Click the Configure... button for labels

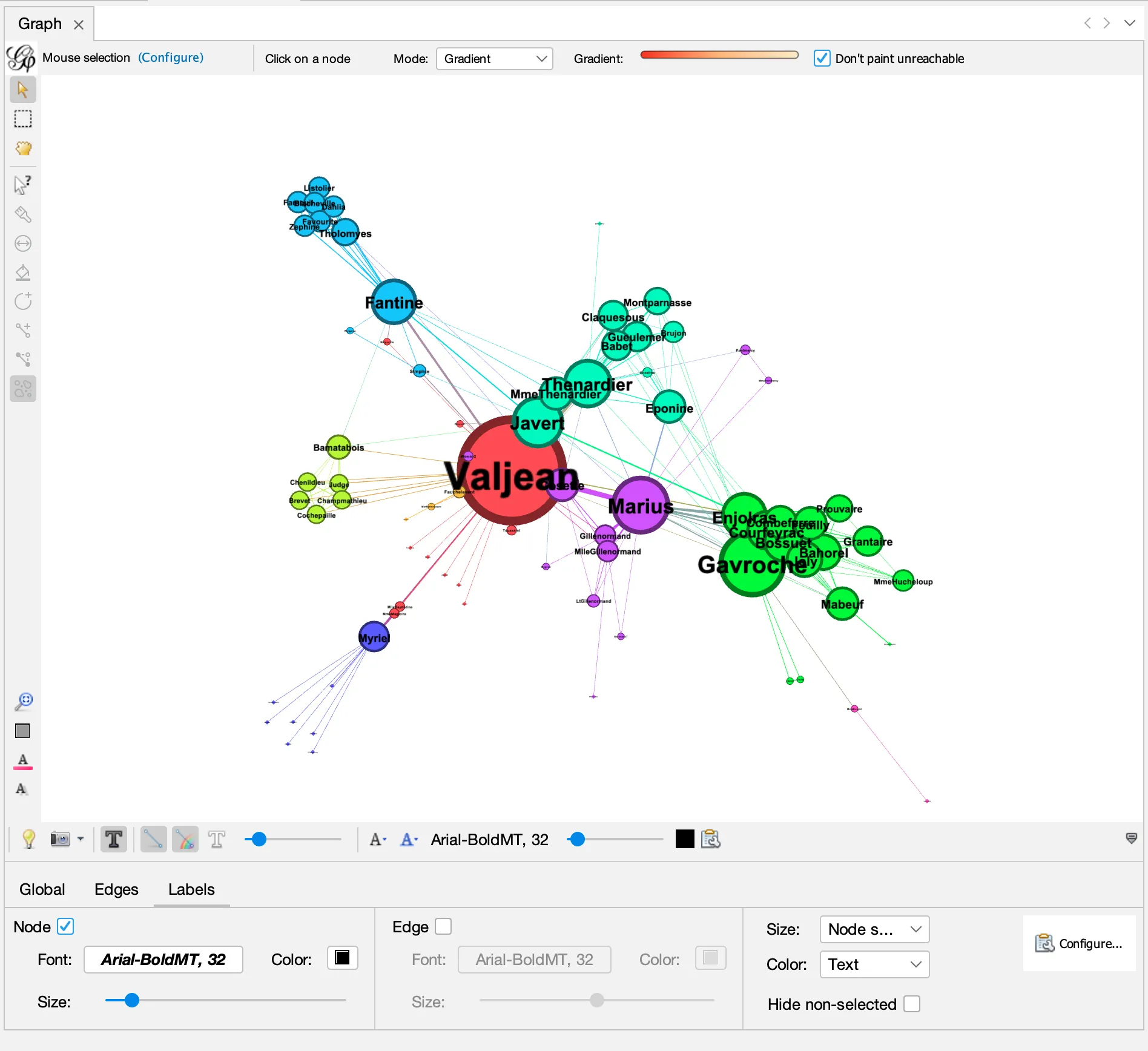[x=1079, y=944]
